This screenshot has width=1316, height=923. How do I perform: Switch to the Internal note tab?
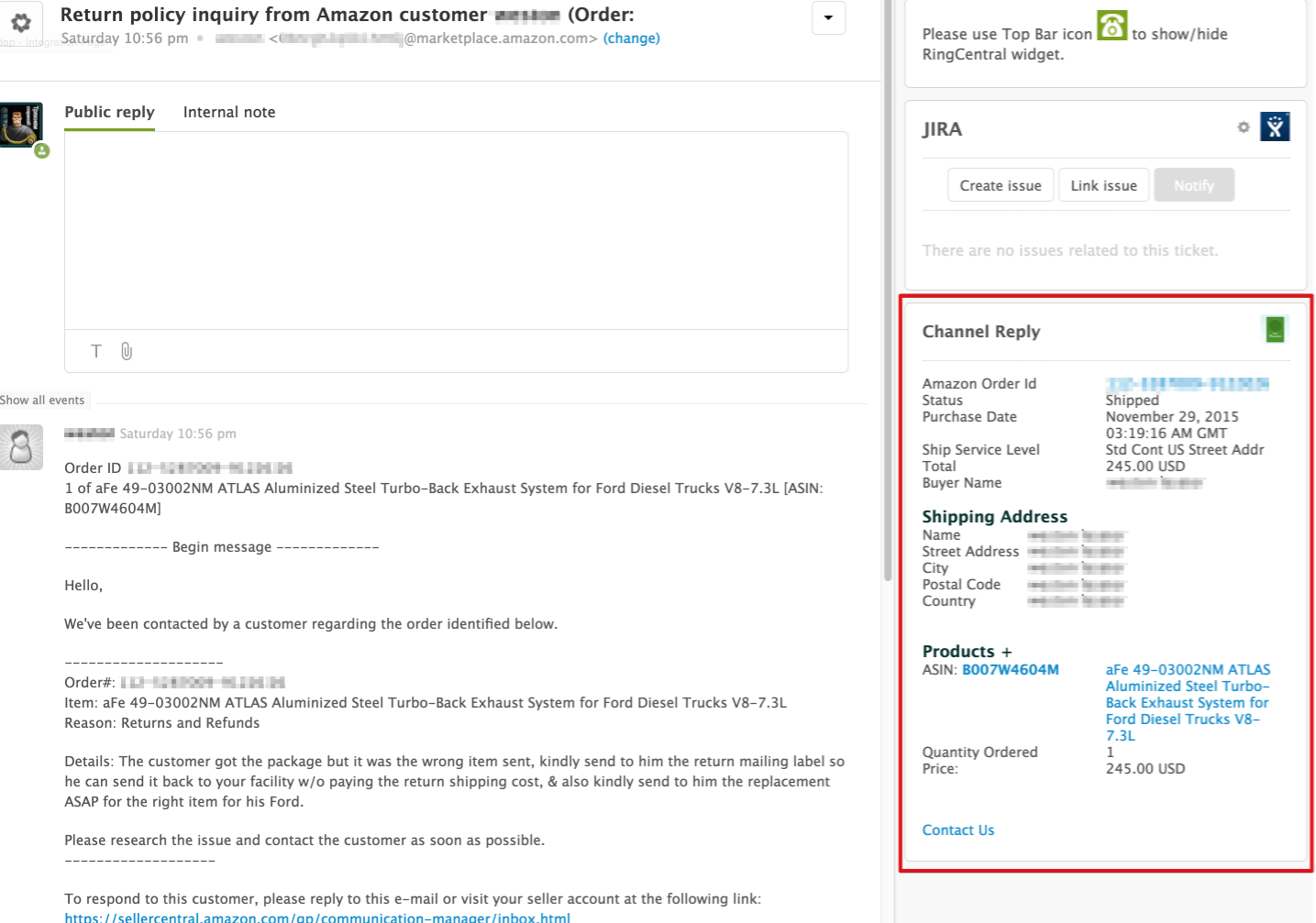pyautogui.click(x=229, y=112)
